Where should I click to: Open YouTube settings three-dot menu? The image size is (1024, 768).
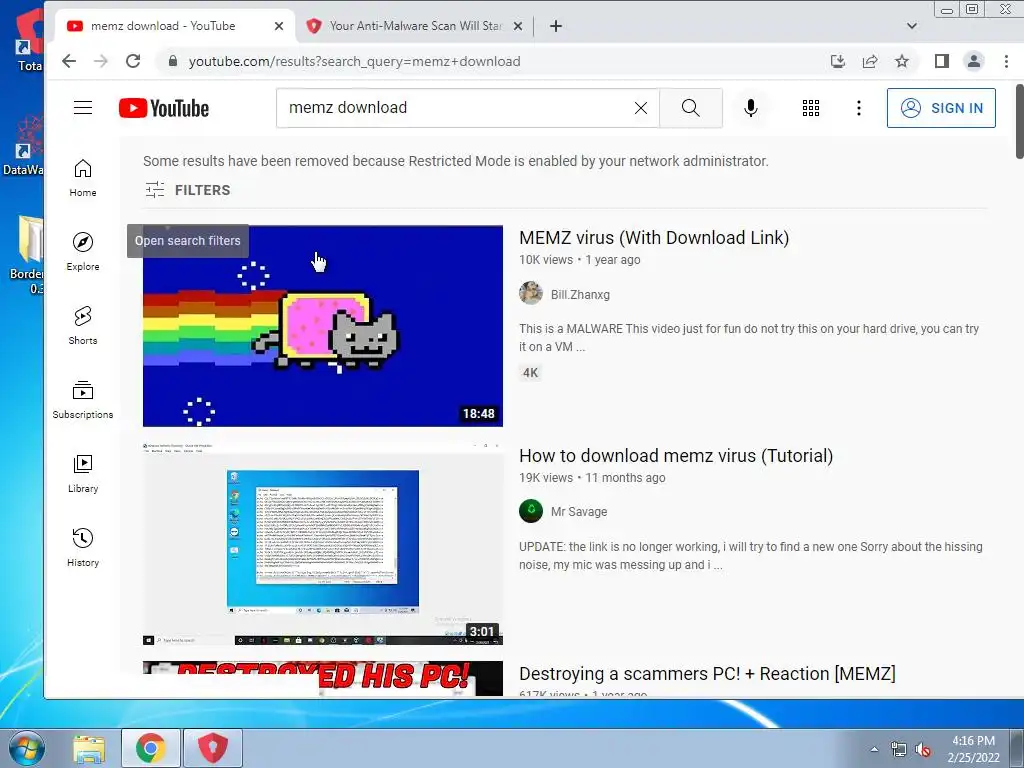click(x=858, y=108)
